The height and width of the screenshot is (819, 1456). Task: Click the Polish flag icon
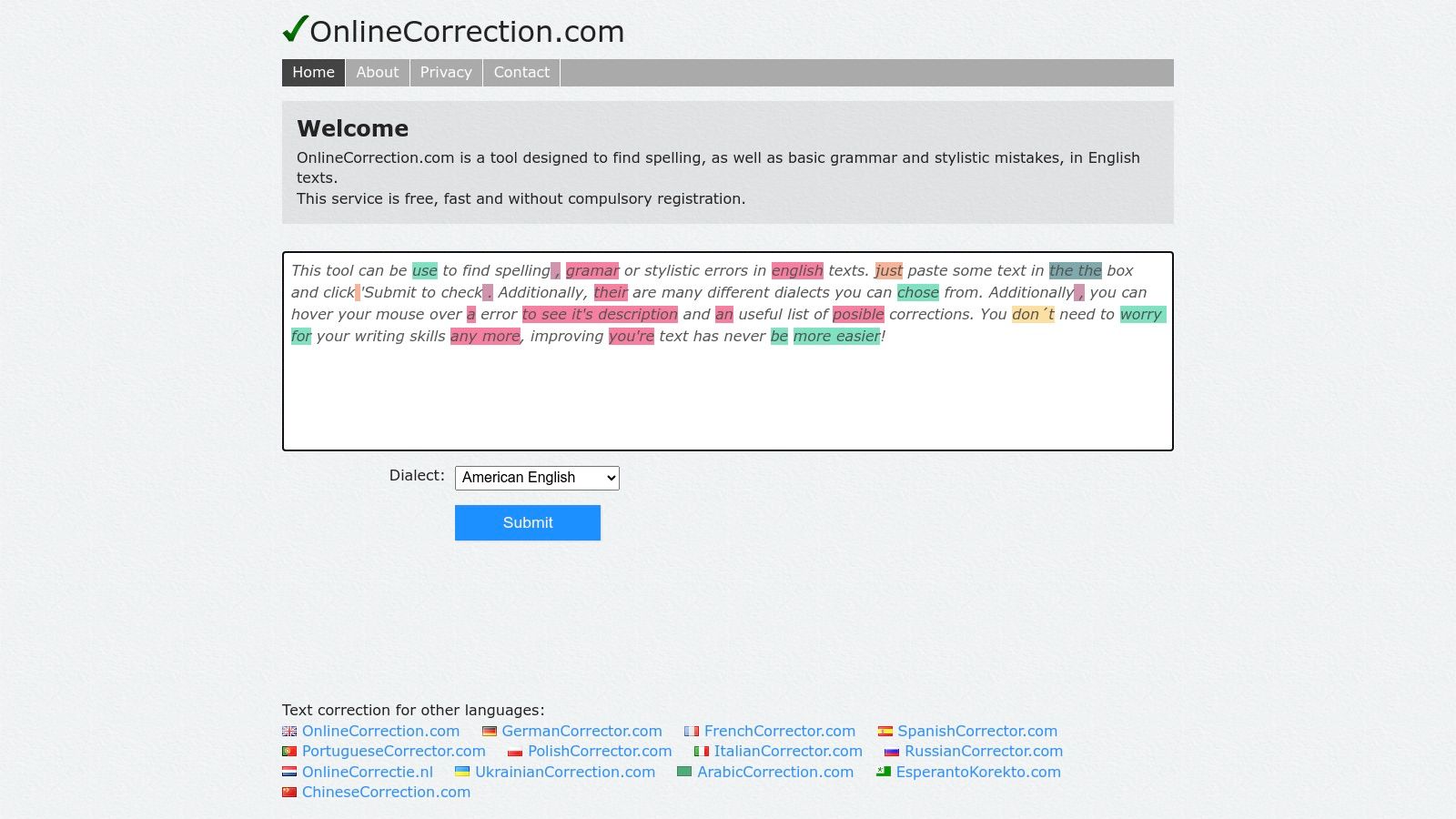pyautogui.click(x=515, y=752)
